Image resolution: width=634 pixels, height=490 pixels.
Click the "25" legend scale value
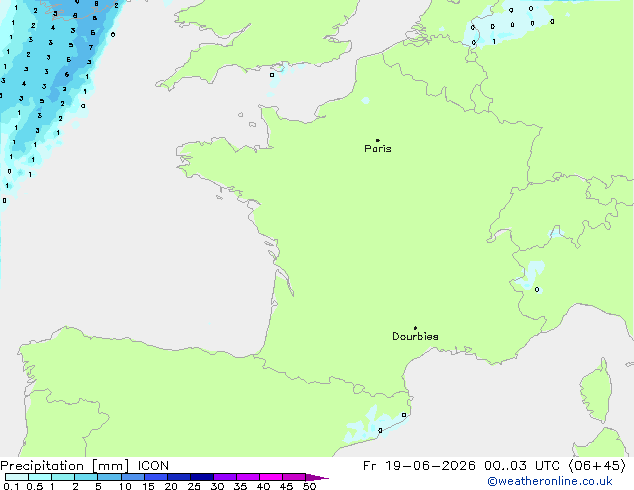pos(194,486)
